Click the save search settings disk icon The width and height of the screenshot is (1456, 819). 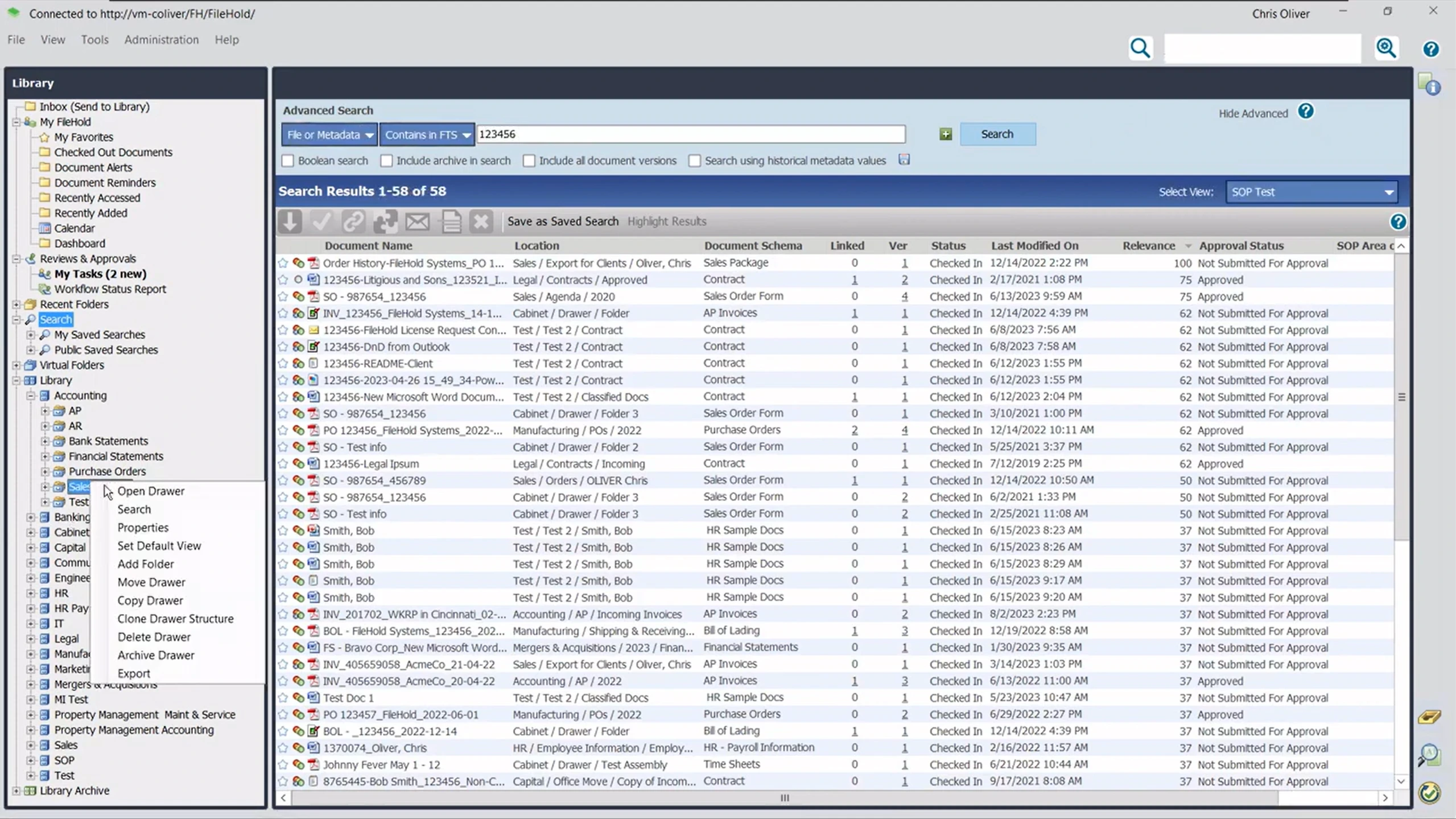904,160
